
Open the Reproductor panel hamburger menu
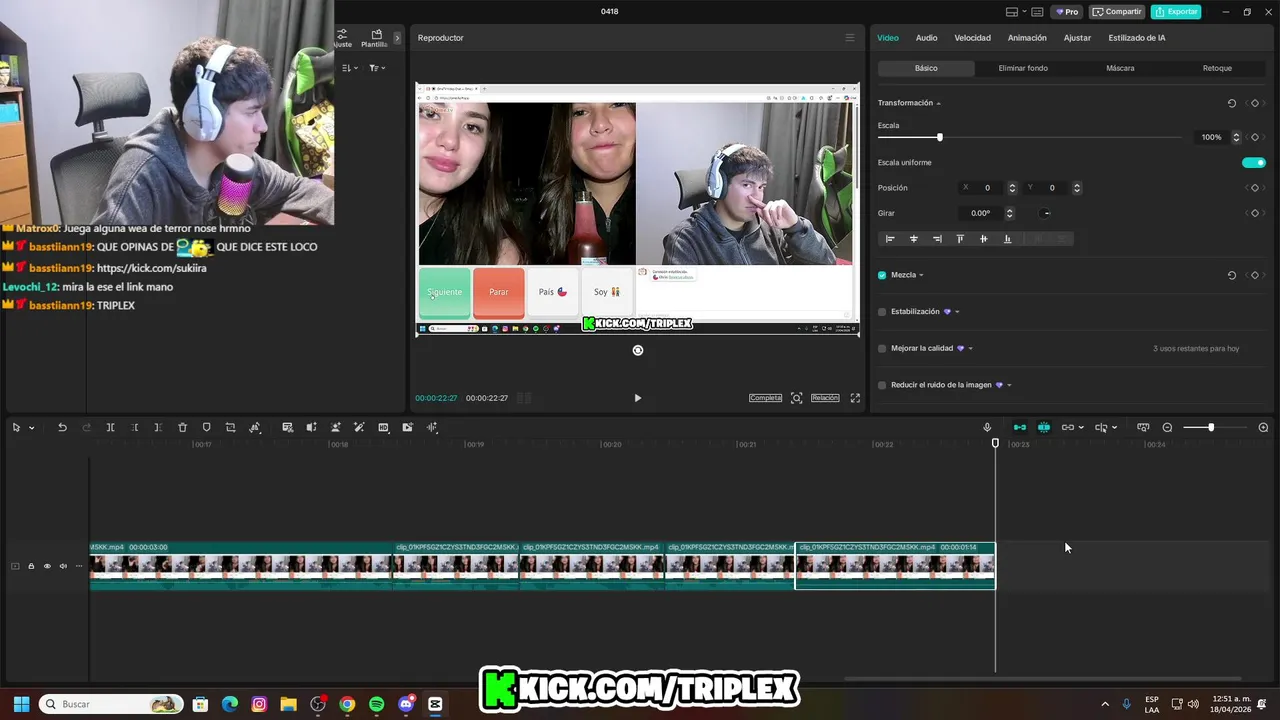click(850, 38)
